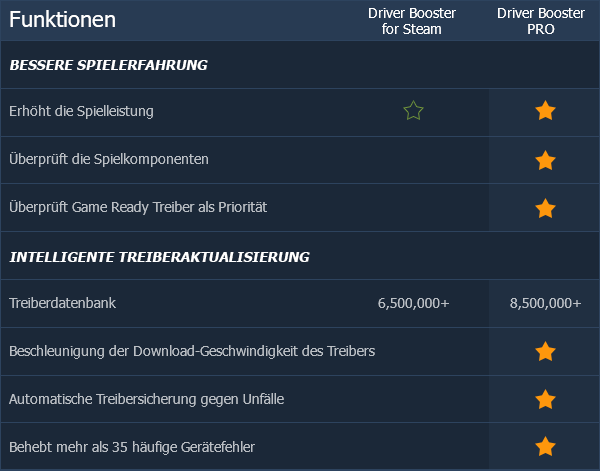
Task: Click the Treiberdatenbank row label
Action: [x=62, y=303]
